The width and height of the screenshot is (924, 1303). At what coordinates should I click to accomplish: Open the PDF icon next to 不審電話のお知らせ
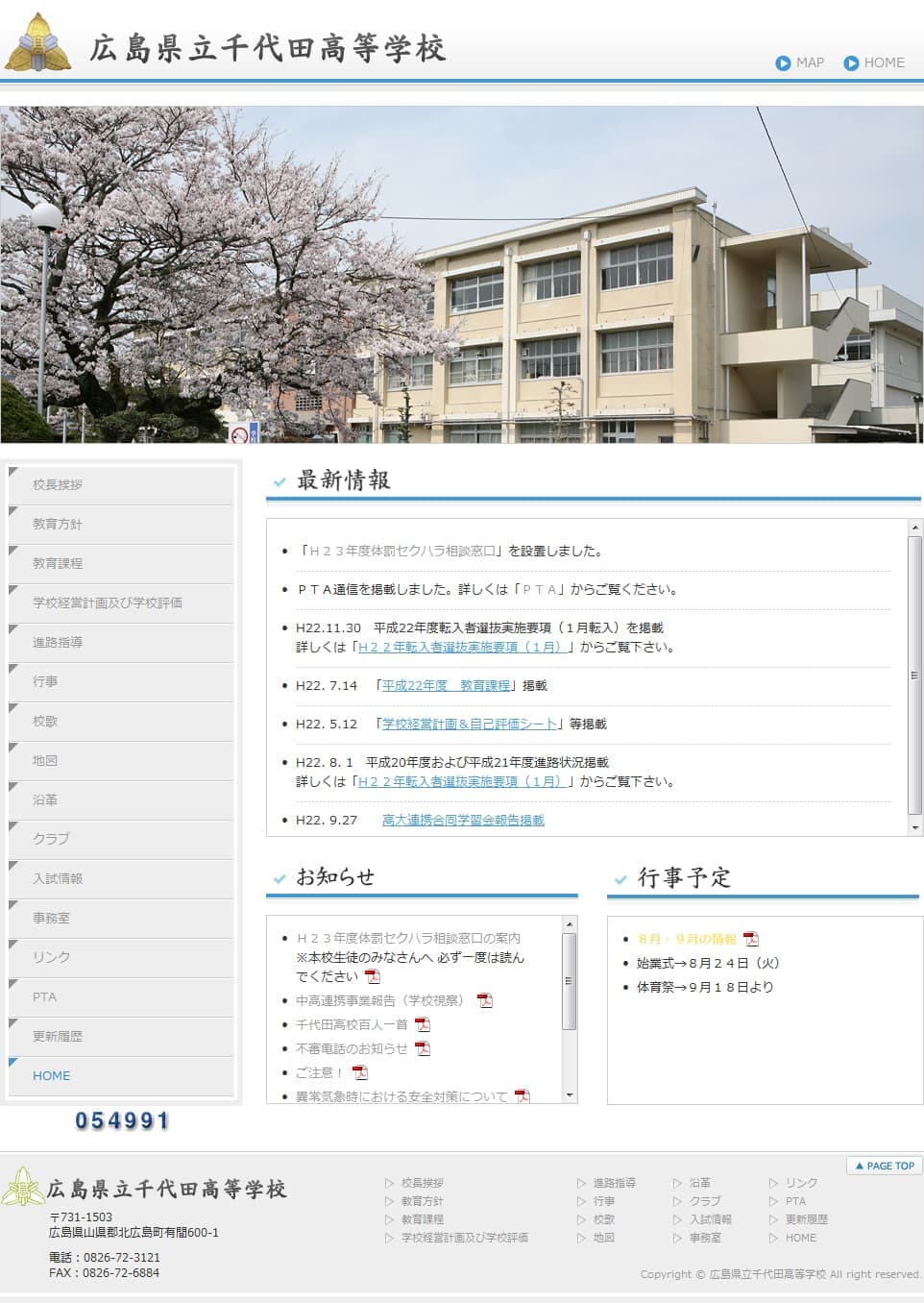423,1048
